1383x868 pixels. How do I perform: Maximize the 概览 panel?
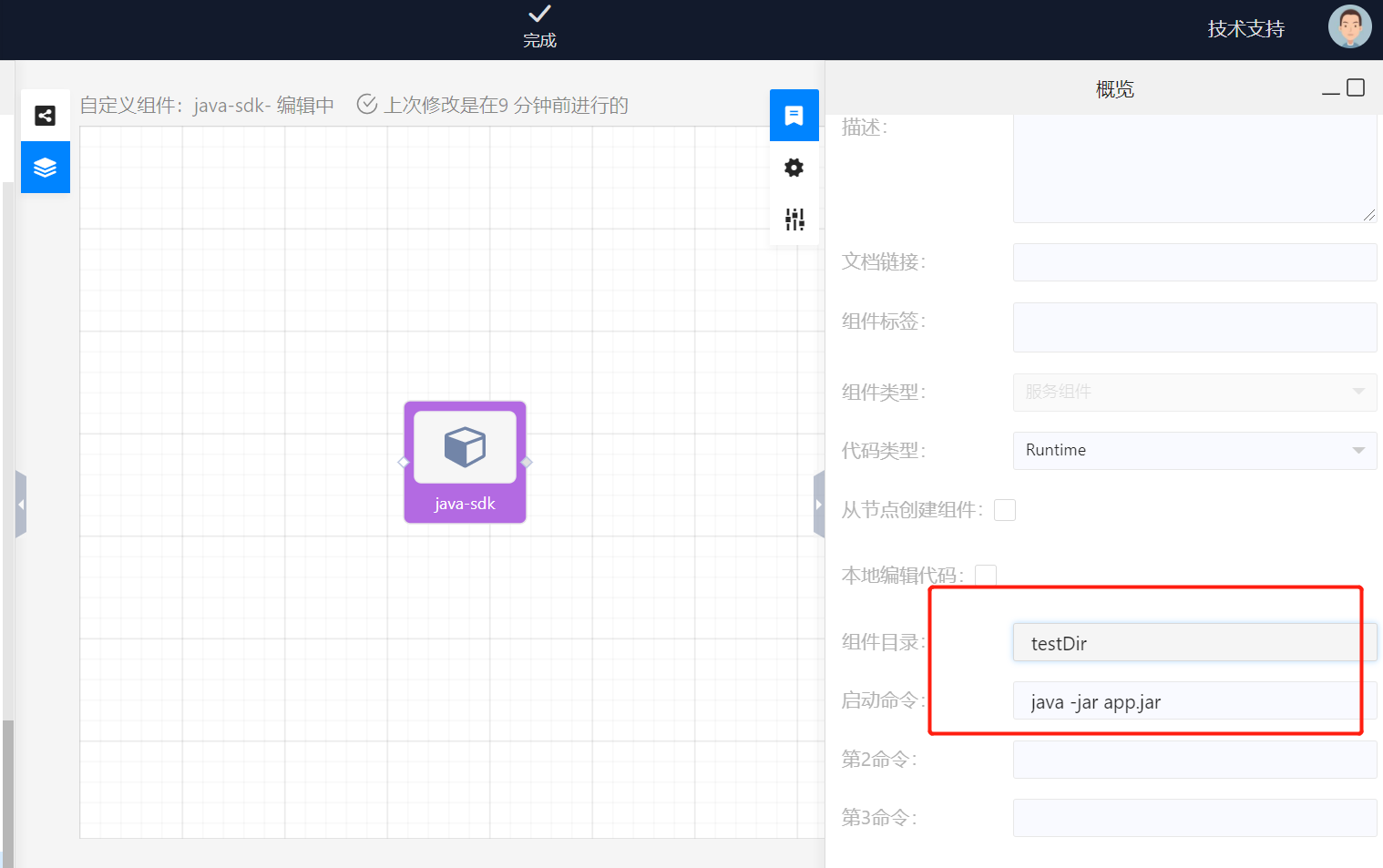tap(1356, 87)
